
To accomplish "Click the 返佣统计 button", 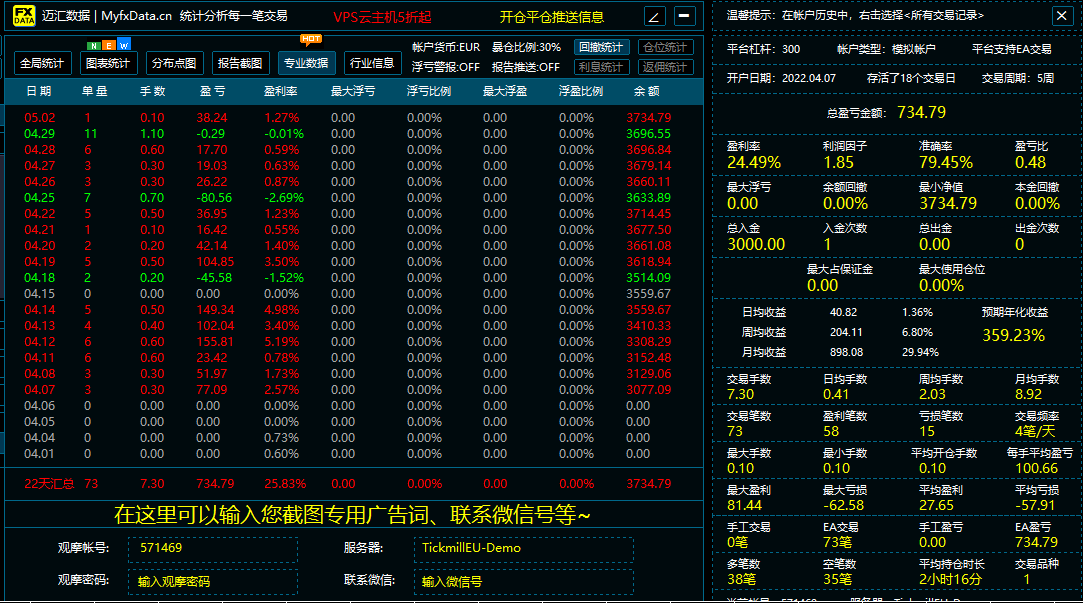I will pyautogui.click(x=665, y=67).
